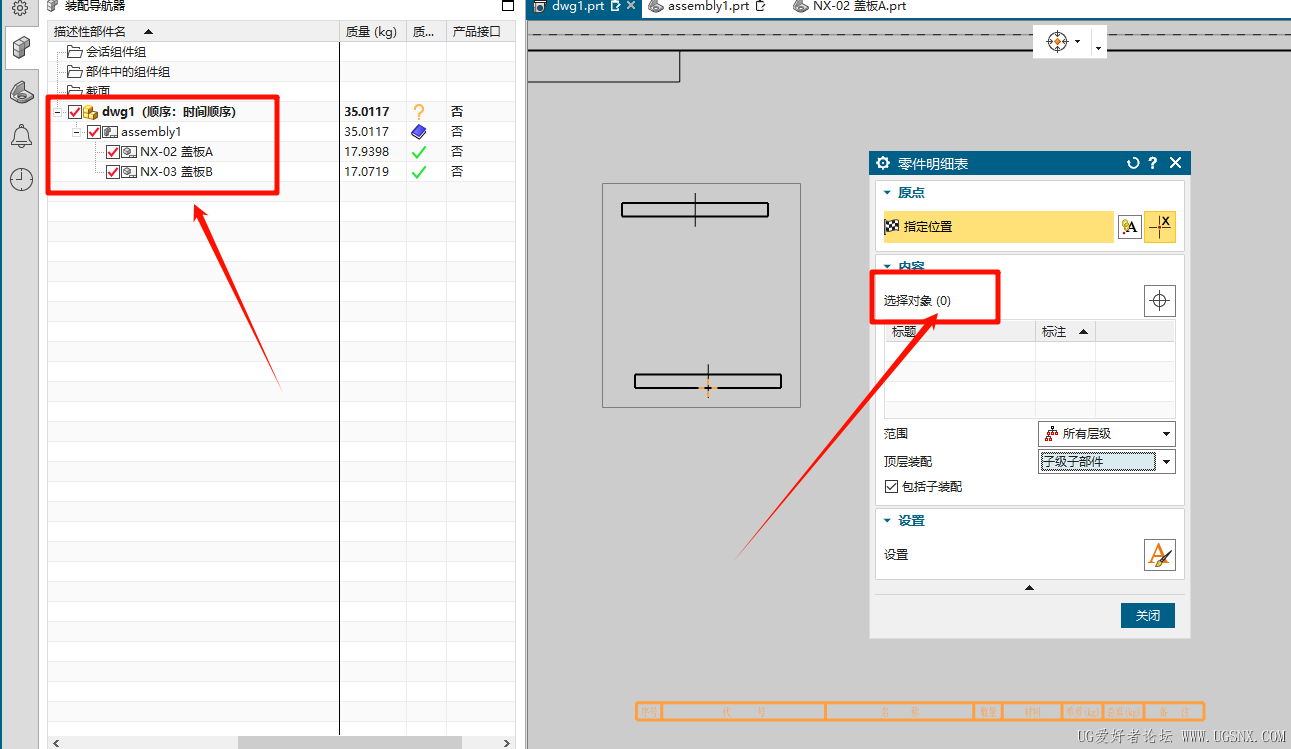1291x749 pixels.
Task: Click the 部件中的组件组 folder icon
Action: pyautogui.click(x=75, y=72)
